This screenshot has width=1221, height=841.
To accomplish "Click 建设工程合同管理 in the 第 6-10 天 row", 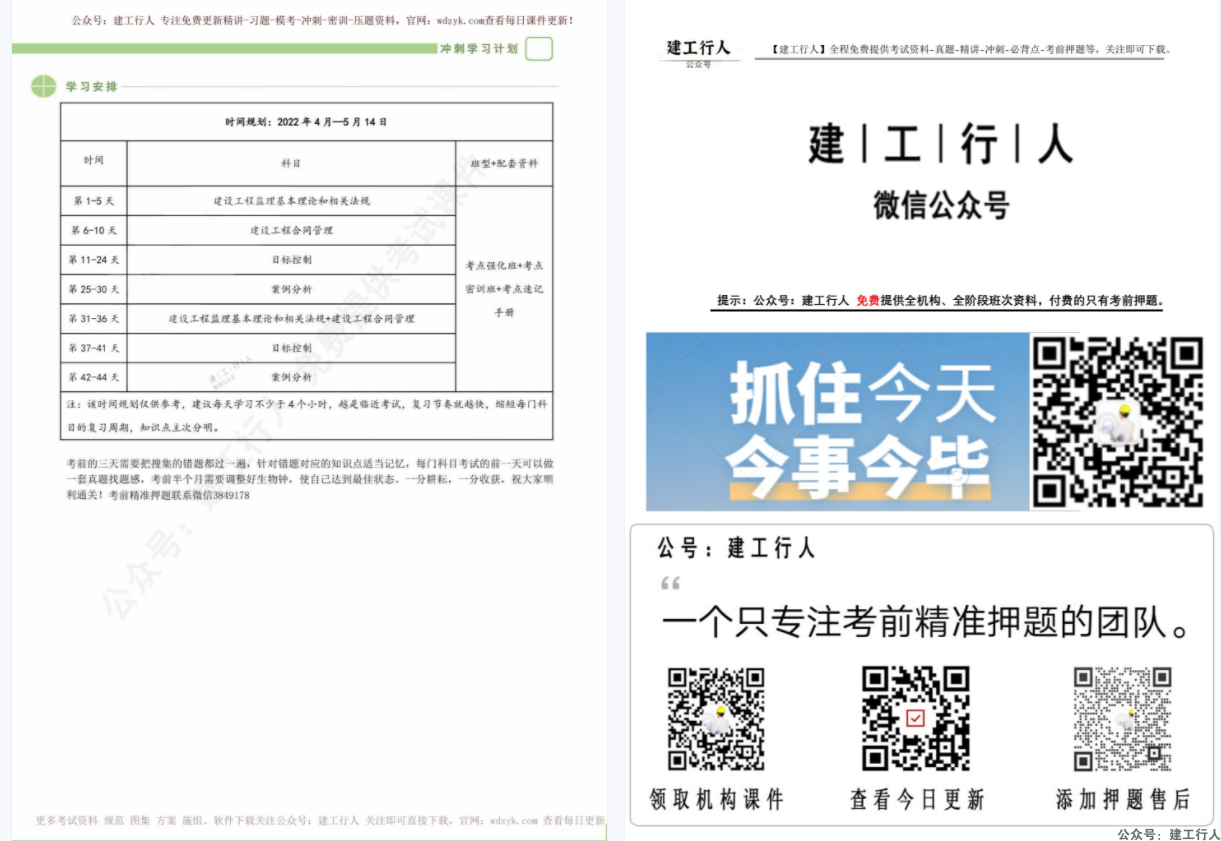I will tap(291, 231).
